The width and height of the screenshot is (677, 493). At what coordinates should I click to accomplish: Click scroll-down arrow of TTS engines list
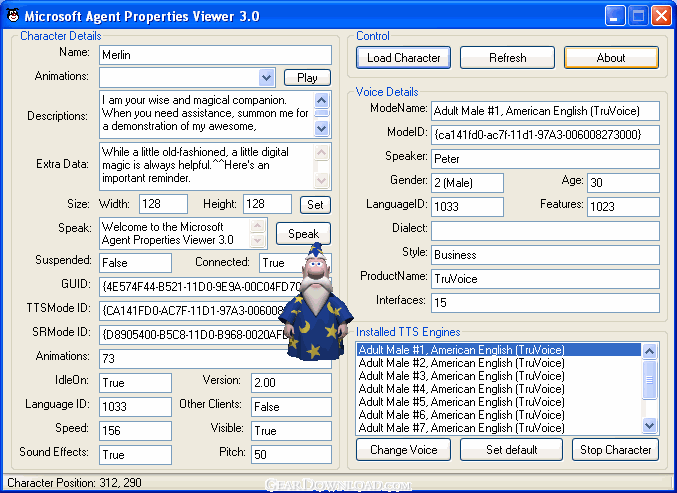(649, 426)
